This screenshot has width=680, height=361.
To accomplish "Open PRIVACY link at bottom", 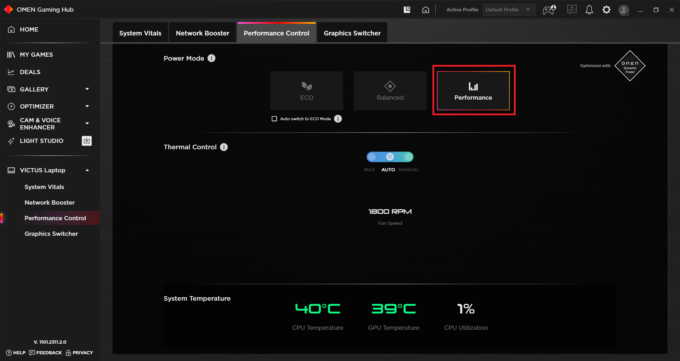I will (79, 353).
